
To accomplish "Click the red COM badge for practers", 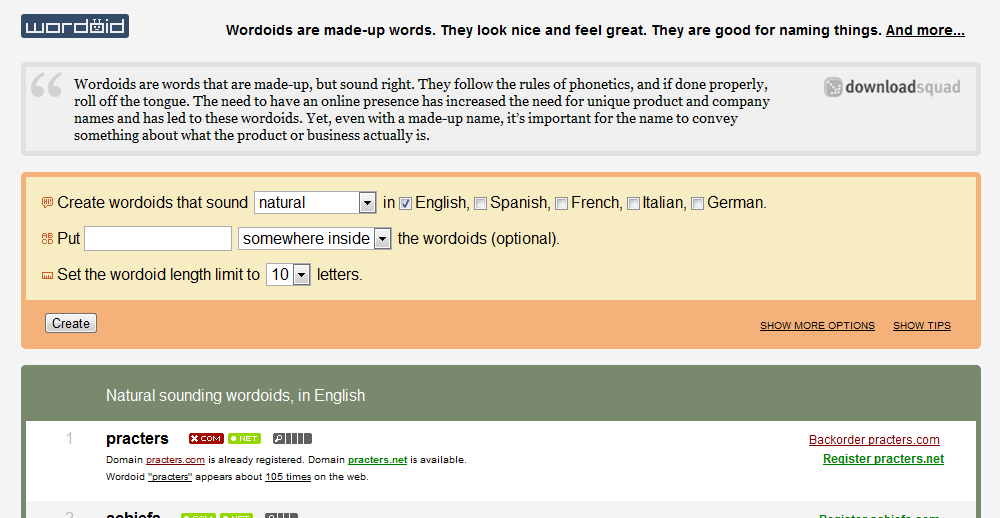I will click(x=206, y=438).
